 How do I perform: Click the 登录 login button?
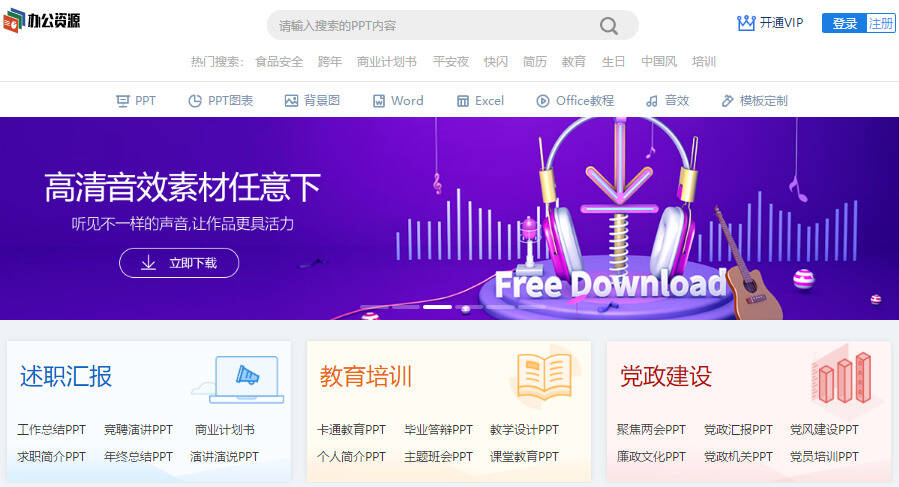(844, 24)
